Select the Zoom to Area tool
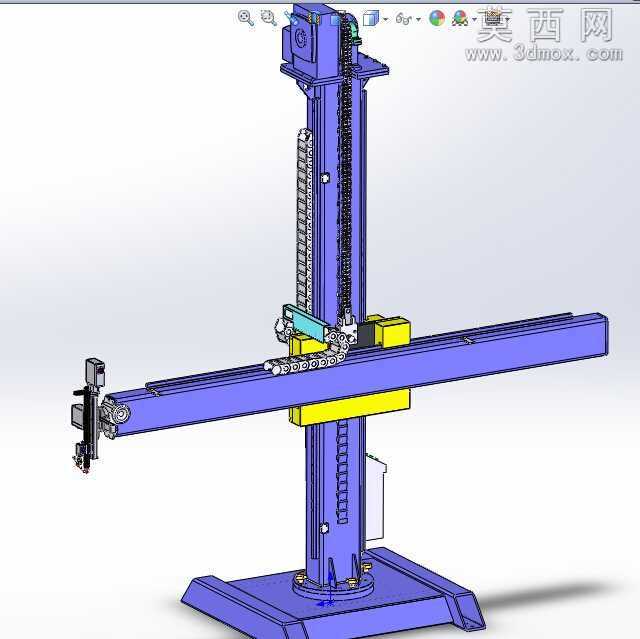640x639 pixels. pos(269,18)
